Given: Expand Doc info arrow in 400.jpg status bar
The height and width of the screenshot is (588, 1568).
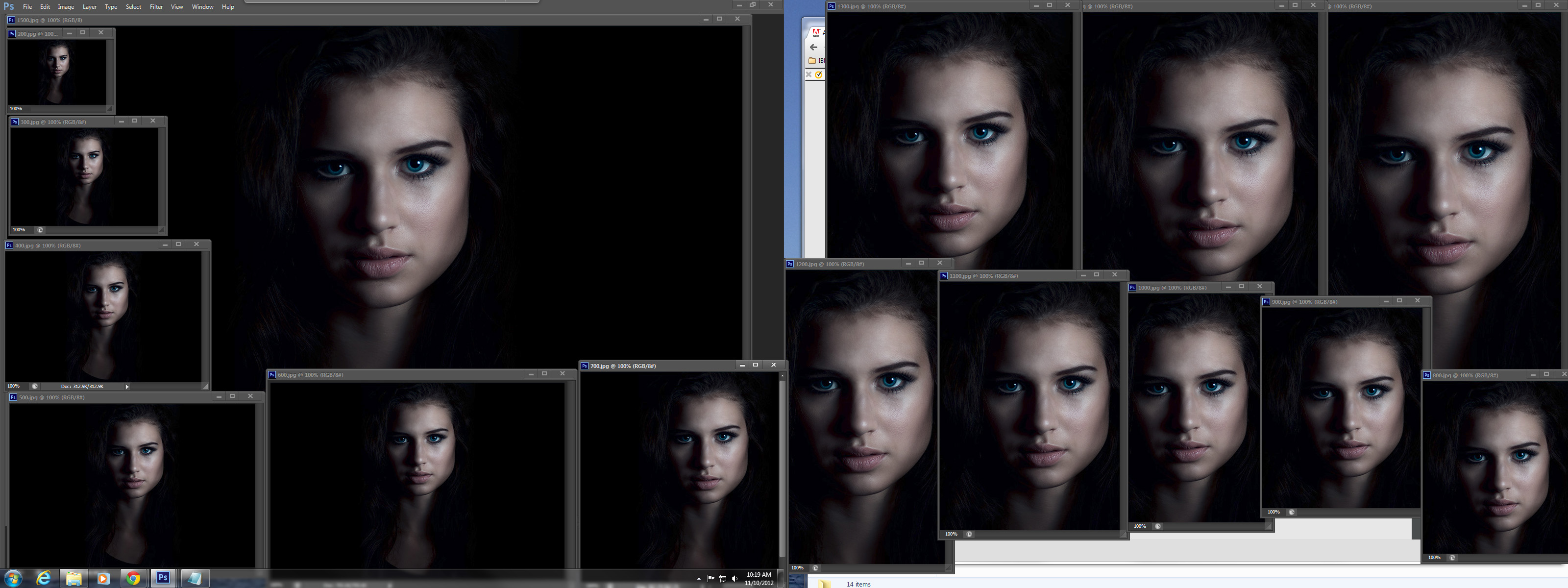Looking at the screenshot, I should [x=126, y=386].
